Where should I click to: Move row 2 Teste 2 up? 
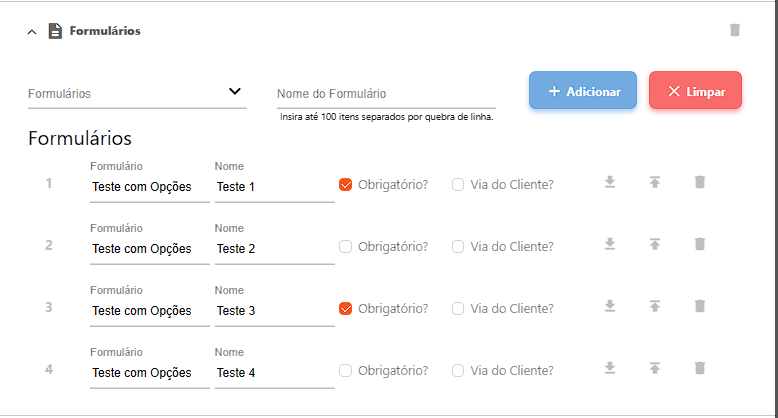point(655,245)
